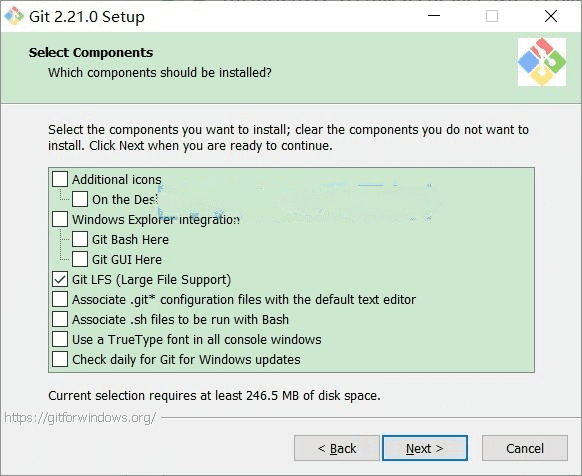Click the disk space requirement text
Viewport: 582px width, 476px height.
coord(215,396)
